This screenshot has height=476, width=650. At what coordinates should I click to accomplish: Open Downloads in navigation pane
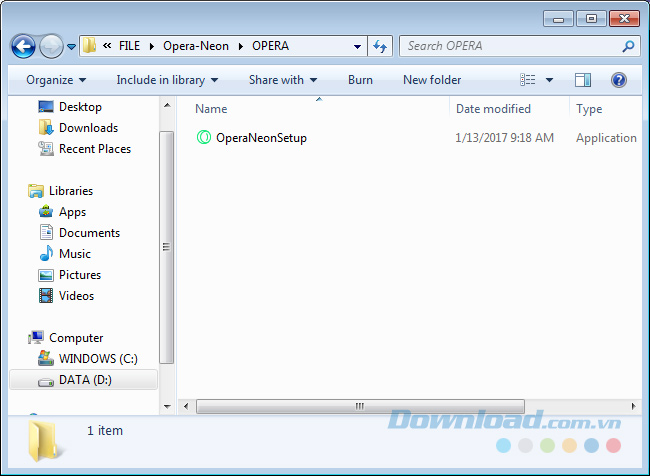point(88,128)
